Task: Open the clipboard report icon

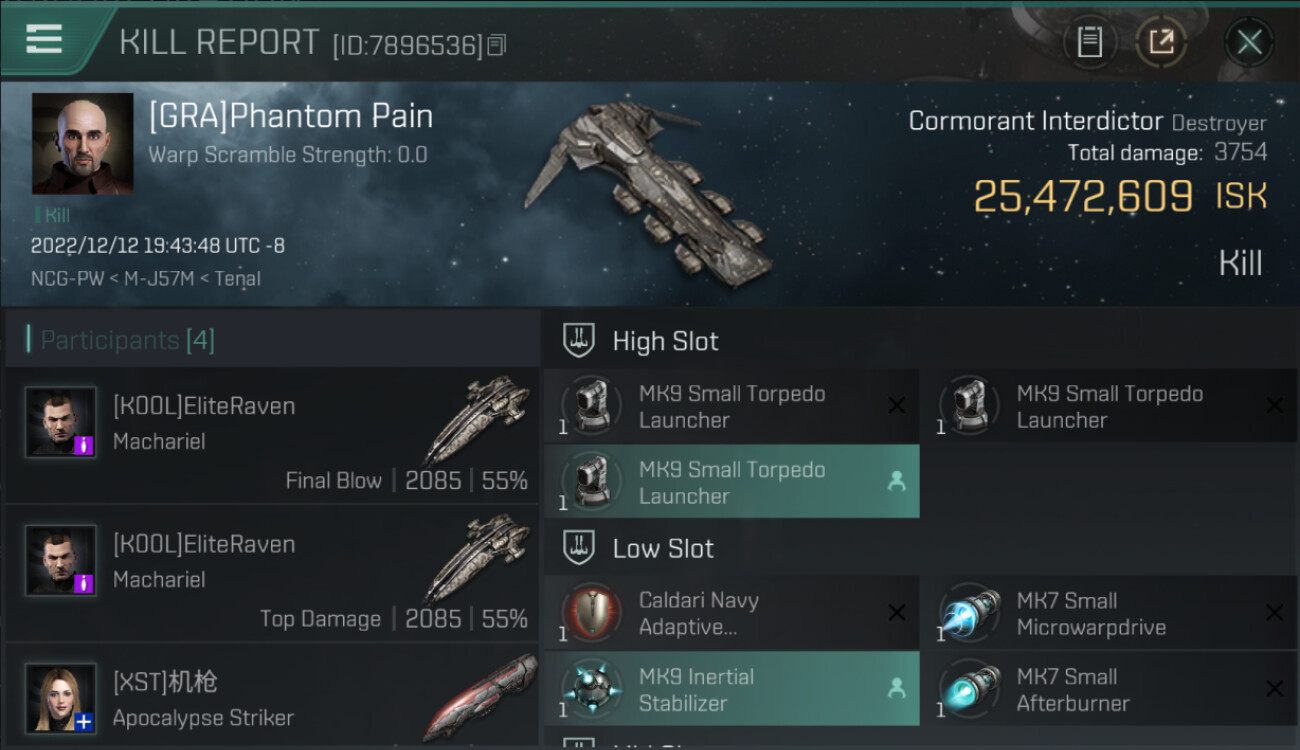Action: 1090,42
